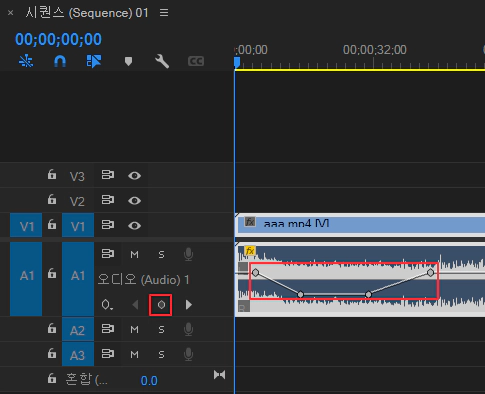The width and height of the screenshot is (485, 394).
Task: Click Add-Remove Keyframe button on A1
Action: point(161,305)
